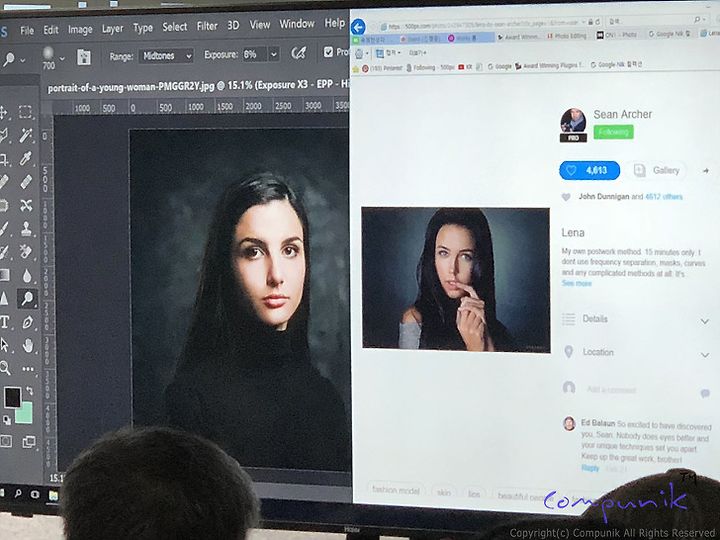Select the Rectangular Marquee tool

click(25, 112)
